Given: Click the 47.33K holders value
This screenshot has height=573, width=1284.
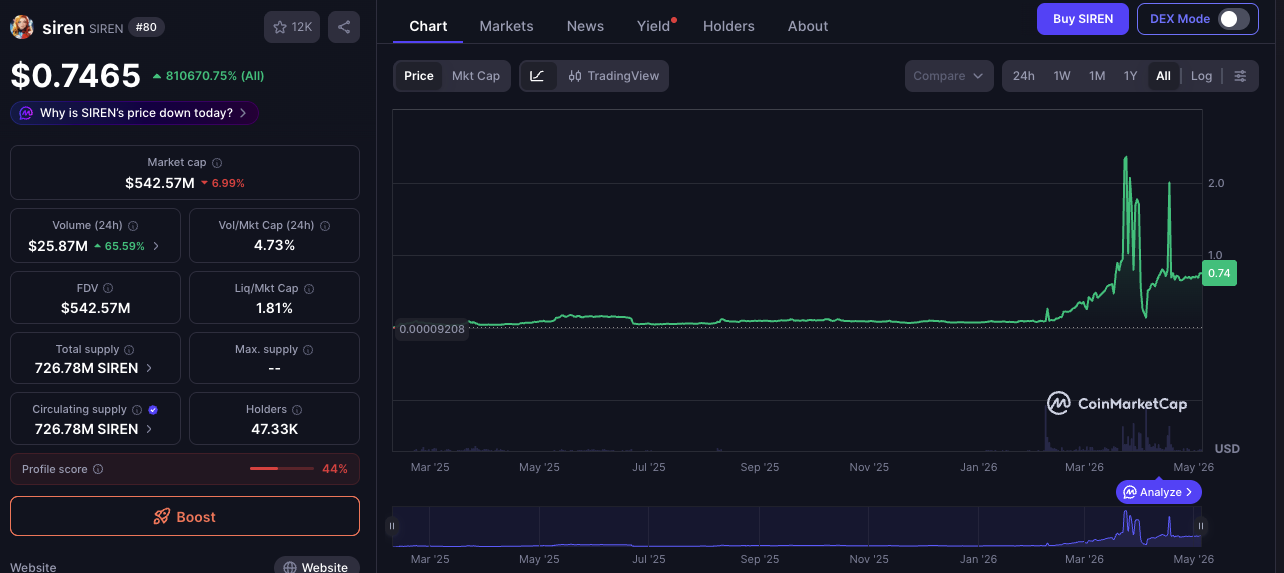Looking at the screenshot, I should (x=274, y=429).
